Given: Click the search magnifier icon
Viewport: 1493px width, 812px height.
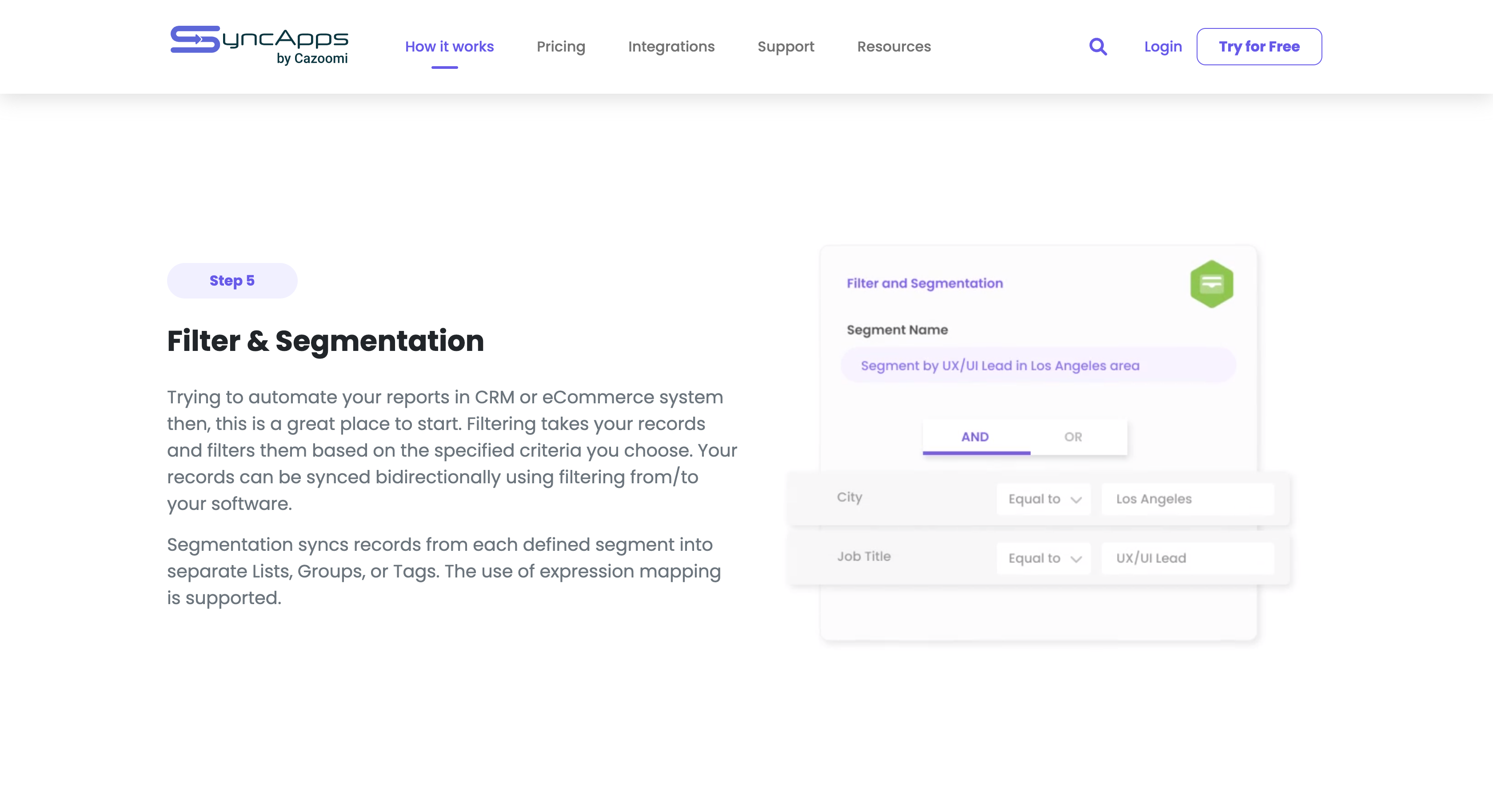Looking at the screenshot, I should click(1098, 46).
